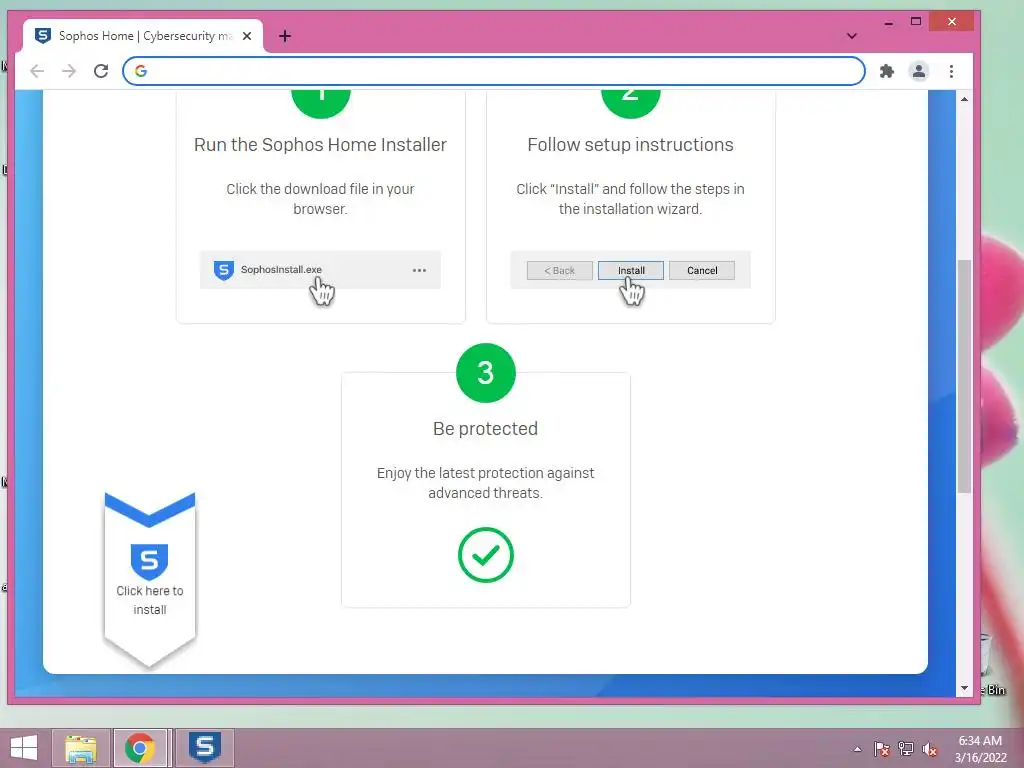Click the Cancel button in the wizard illustration
Image resolution: width=1024 pixels, height=768 pixels.
click(702, 270)
